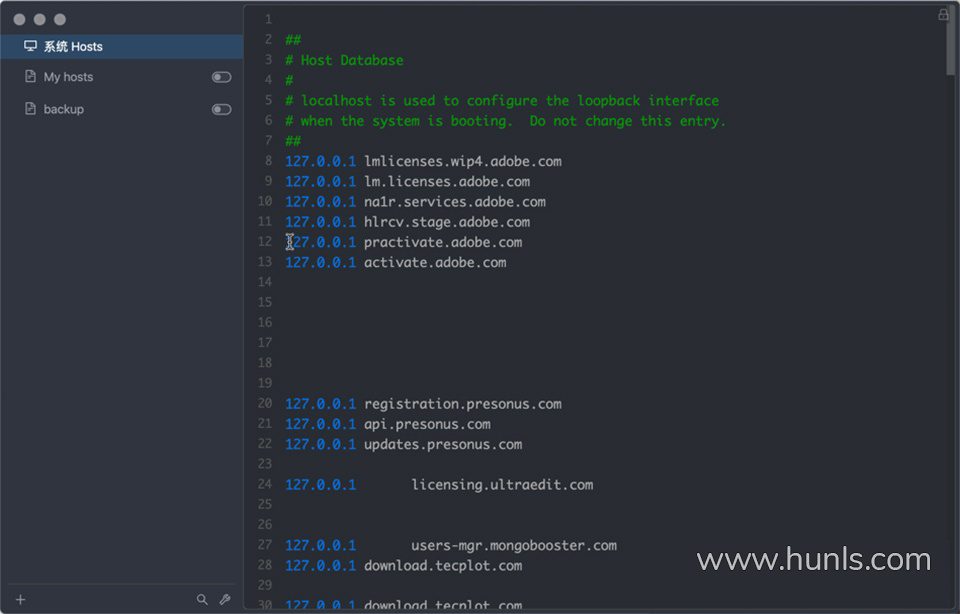Click the monitor icon beside 系统 Hosts
This screenshot has width=960, height=614.
coord(30,46)
